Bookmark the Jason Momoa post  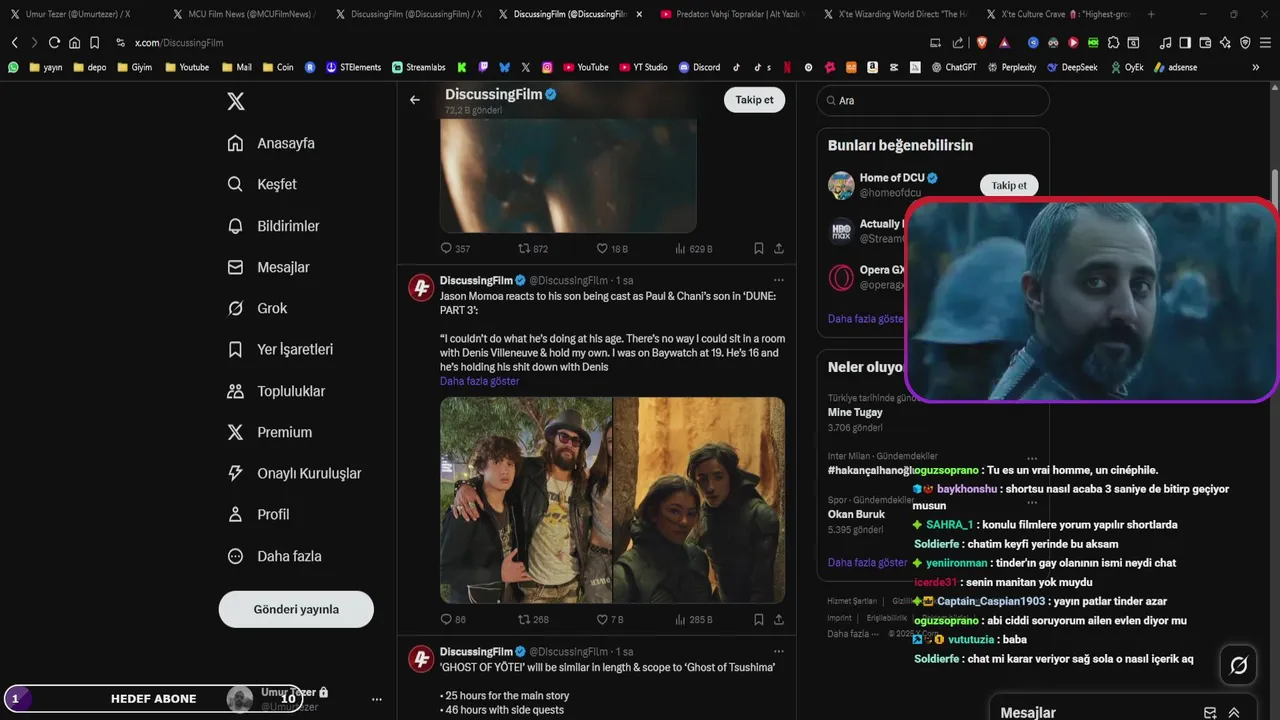[759, 619]
